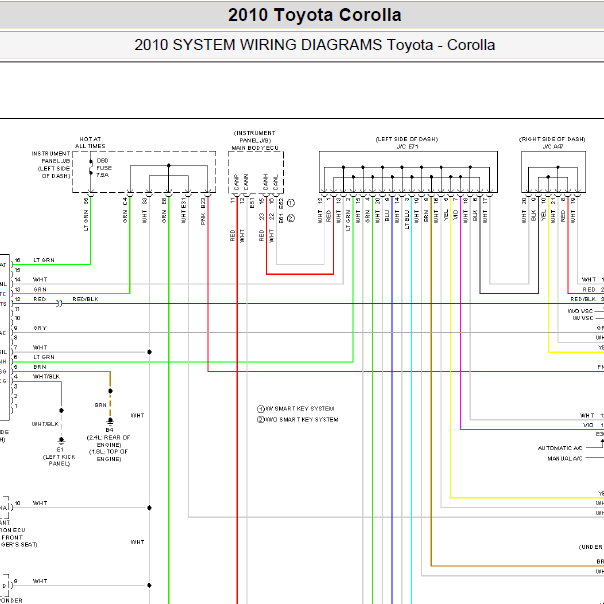Select the "GRY" label at connector pin 9
This screenshot has width=604, height=604.
pos(40,328)
